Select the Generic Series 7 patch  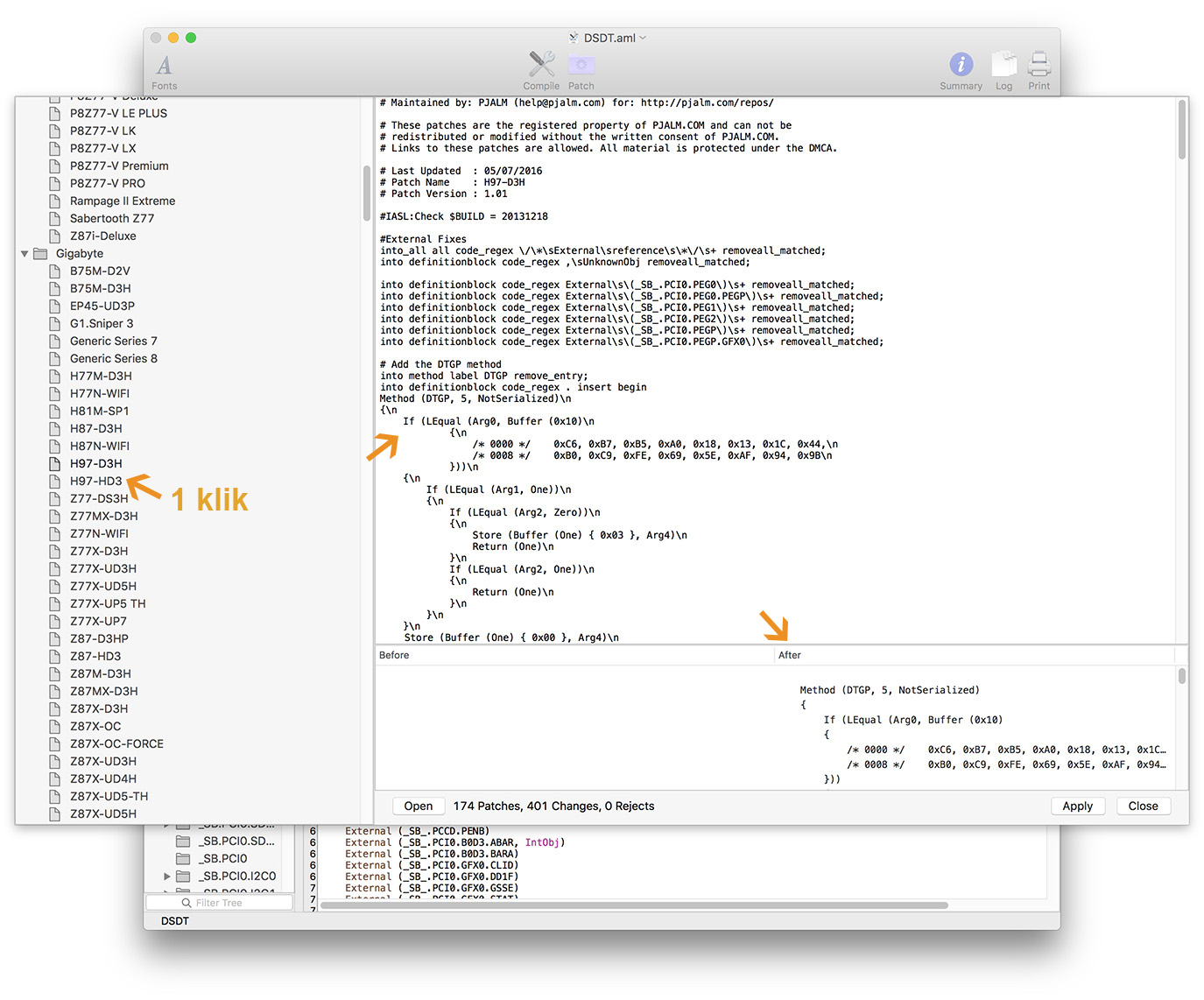coord(114,341)
